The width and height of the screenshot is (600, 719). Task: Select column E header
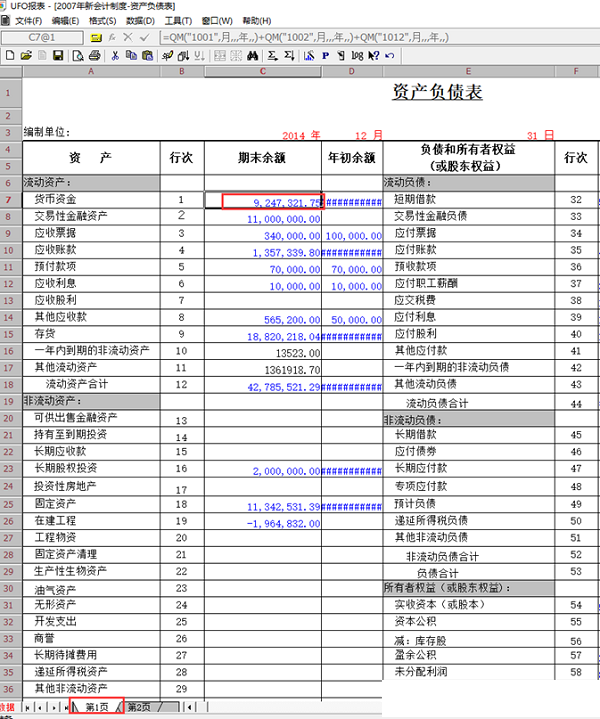(x=468, y=71)
